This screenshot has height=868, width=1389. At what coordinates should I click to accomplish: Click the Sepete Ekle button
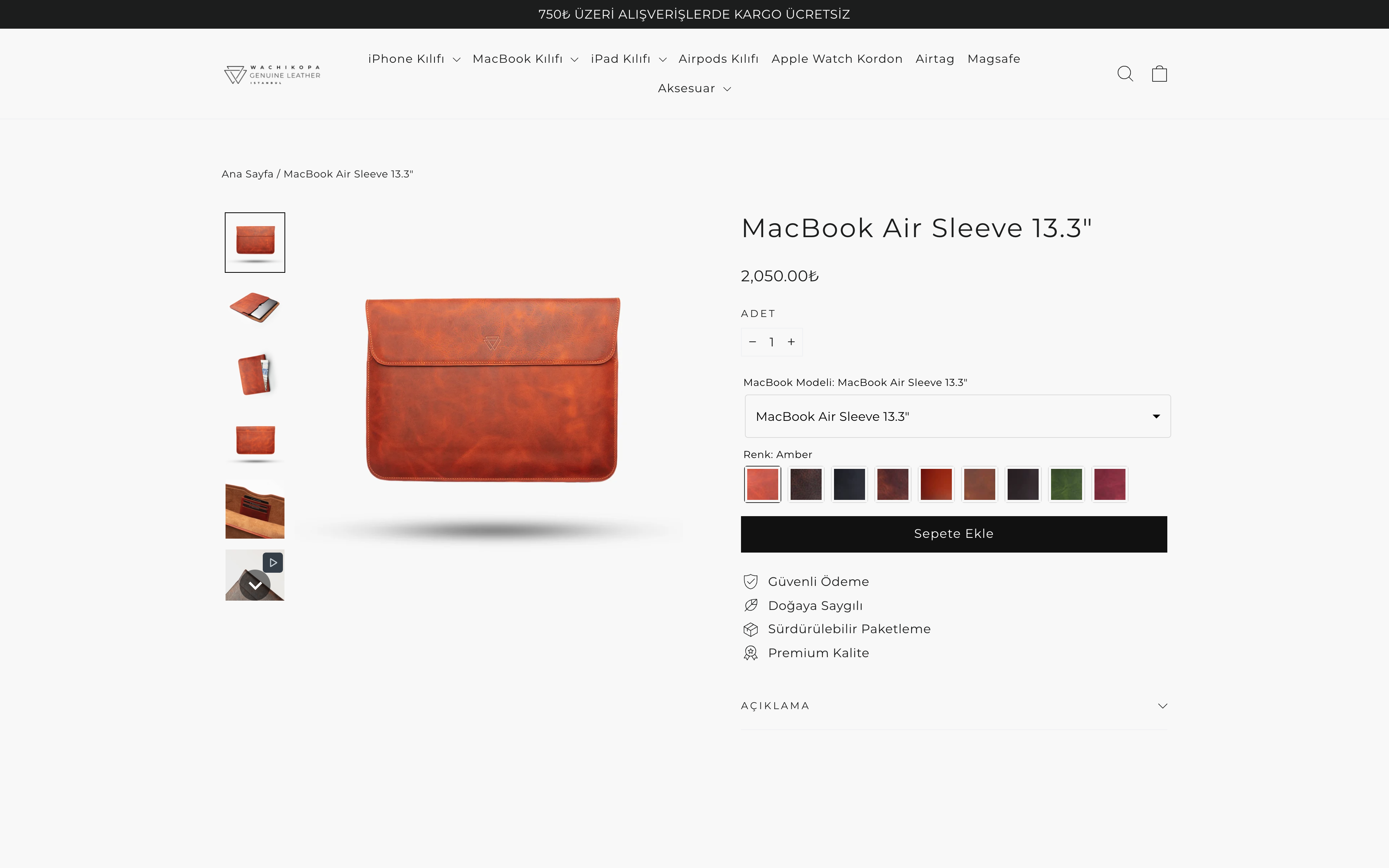click(953, 534)
